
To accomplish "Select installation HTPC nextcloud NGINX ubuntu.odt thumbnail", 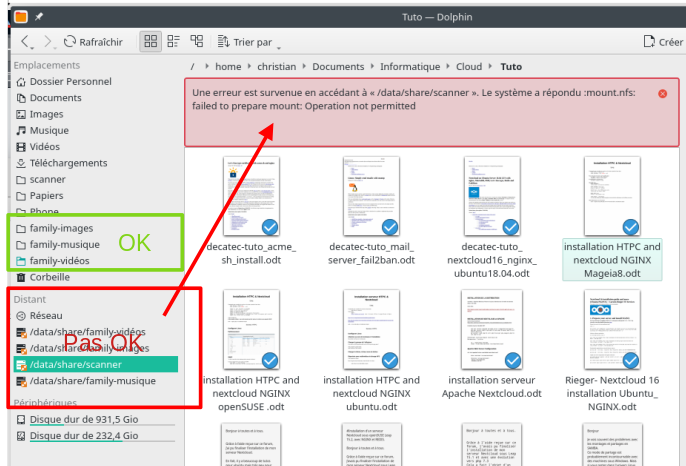I will coord(371,329).
